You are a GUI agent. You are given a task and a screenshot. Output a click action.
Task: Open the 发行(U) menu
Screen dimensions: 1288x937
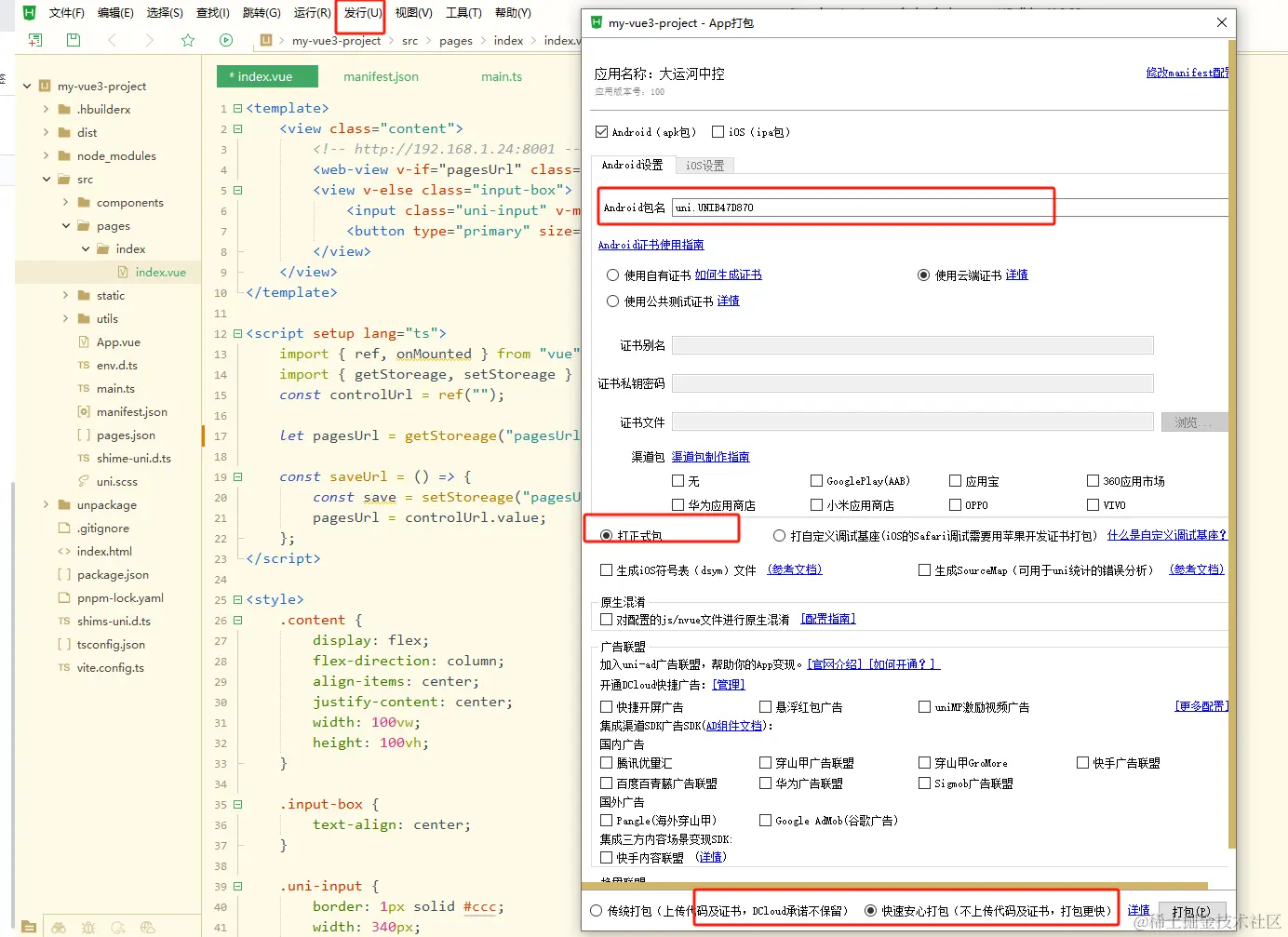click(362, 13)
